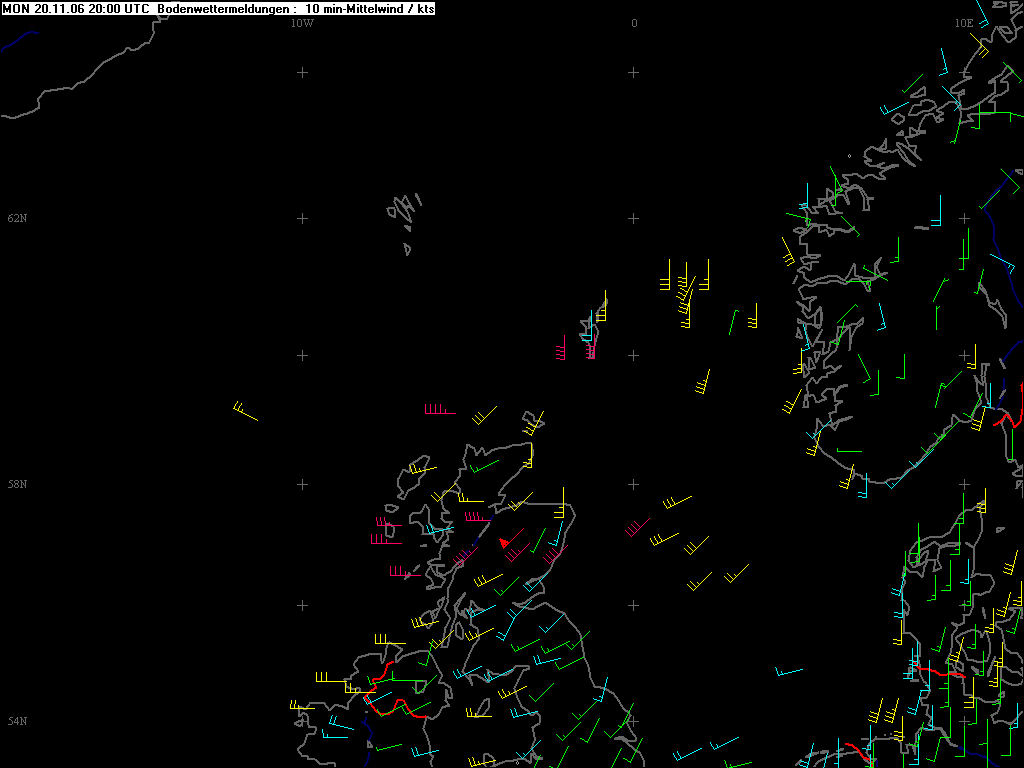Click the blue line in the top-left corner
The width and height of the screenshot is (1024, 768).
pos(18,40)
